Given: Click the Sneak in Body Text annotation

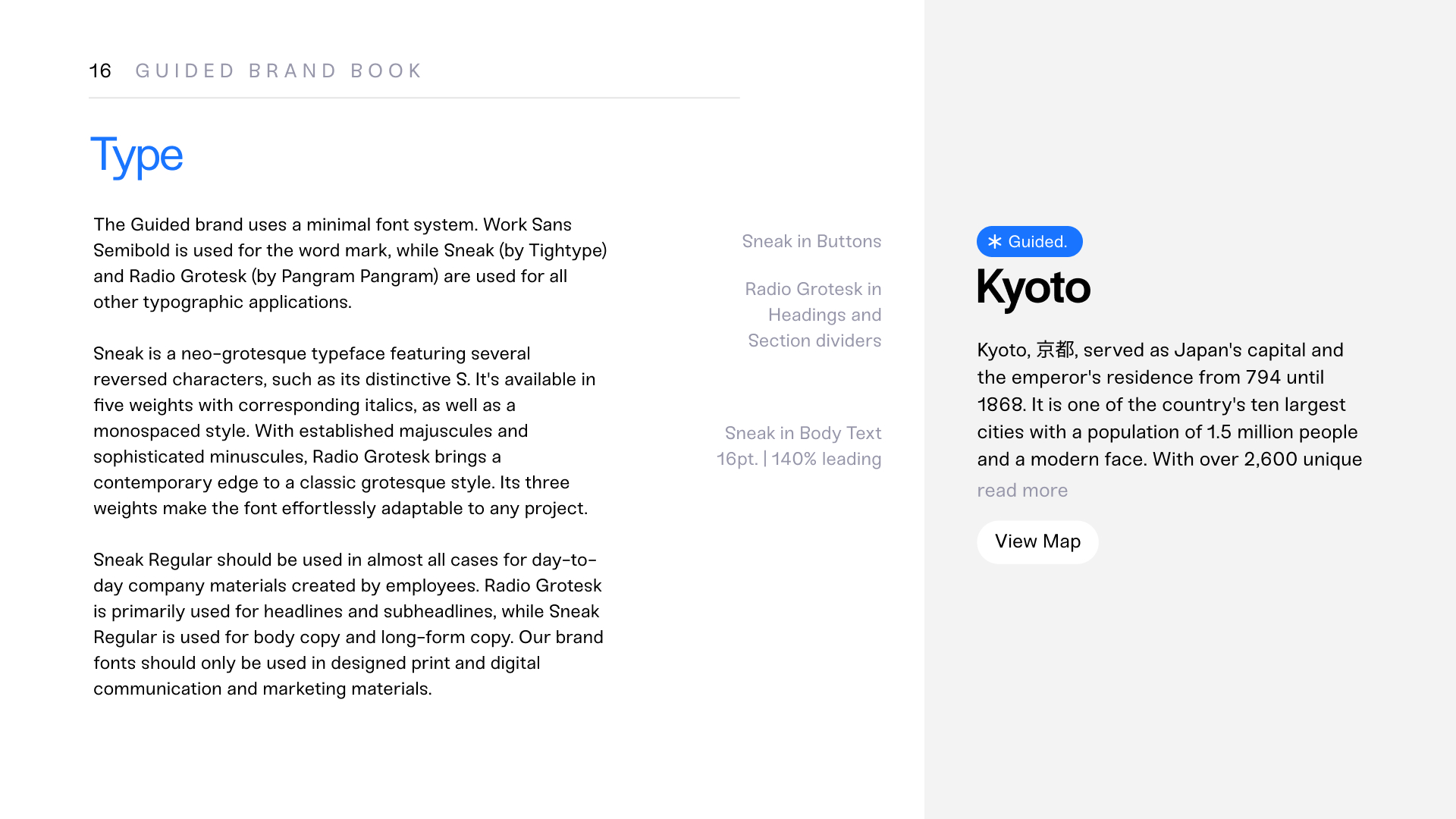Looking at the screenshot, I should point(803,433).
